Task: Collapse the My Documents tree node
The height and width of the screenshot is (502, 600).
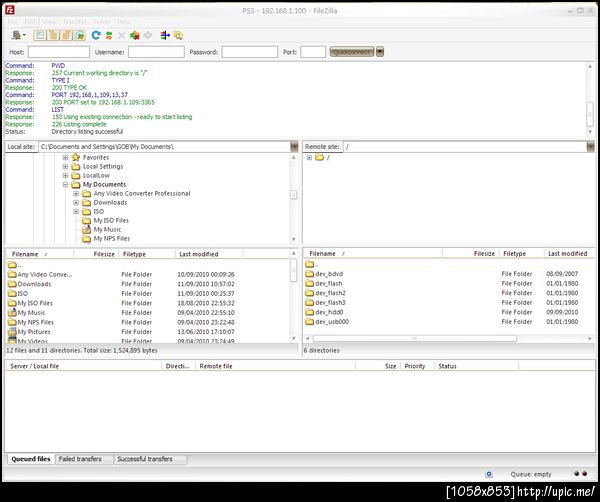Action: (65, 184)
